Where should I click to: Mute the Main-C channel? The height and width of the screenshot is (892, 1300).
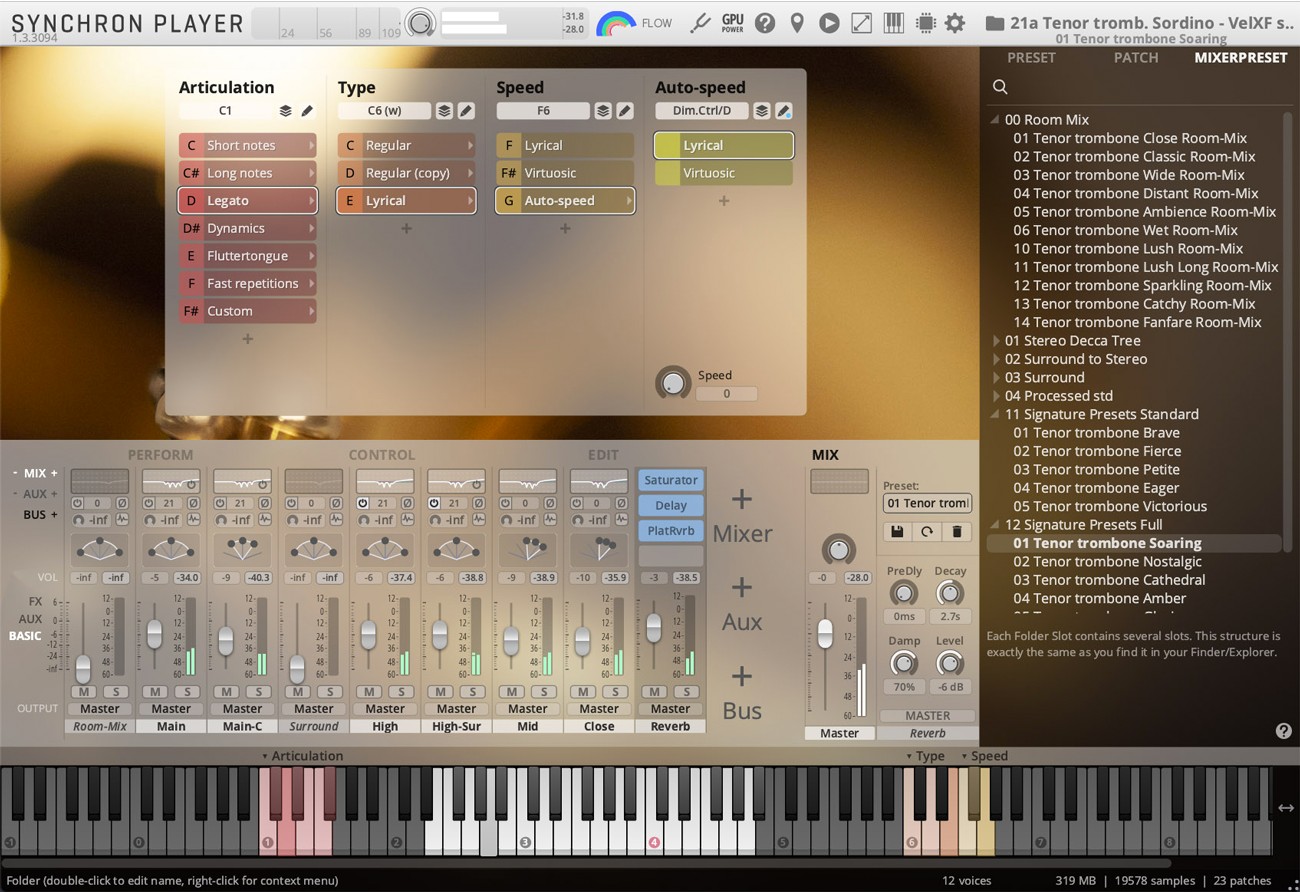click(226, 692)
